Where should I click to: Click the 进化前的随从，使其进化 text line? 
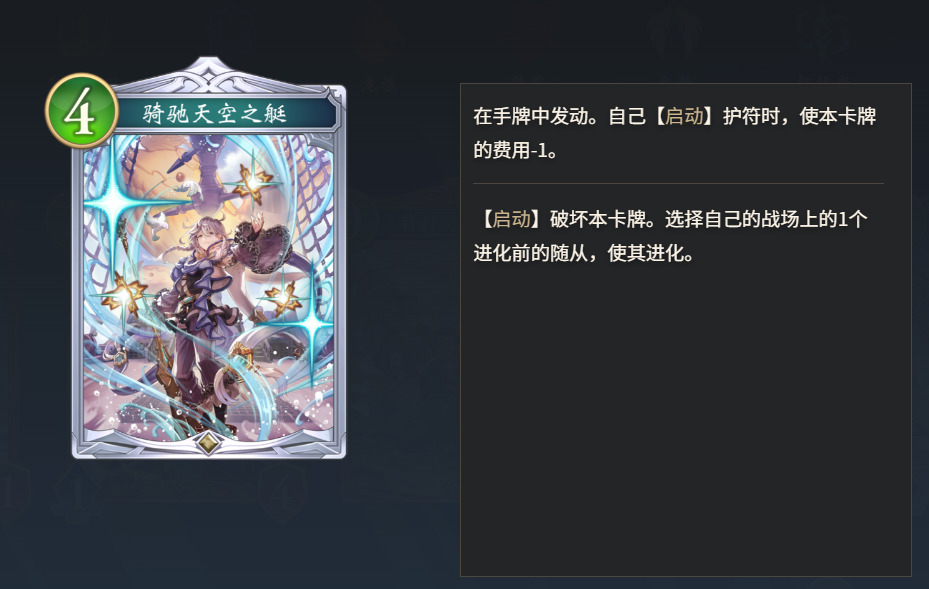tap(583, 254)
